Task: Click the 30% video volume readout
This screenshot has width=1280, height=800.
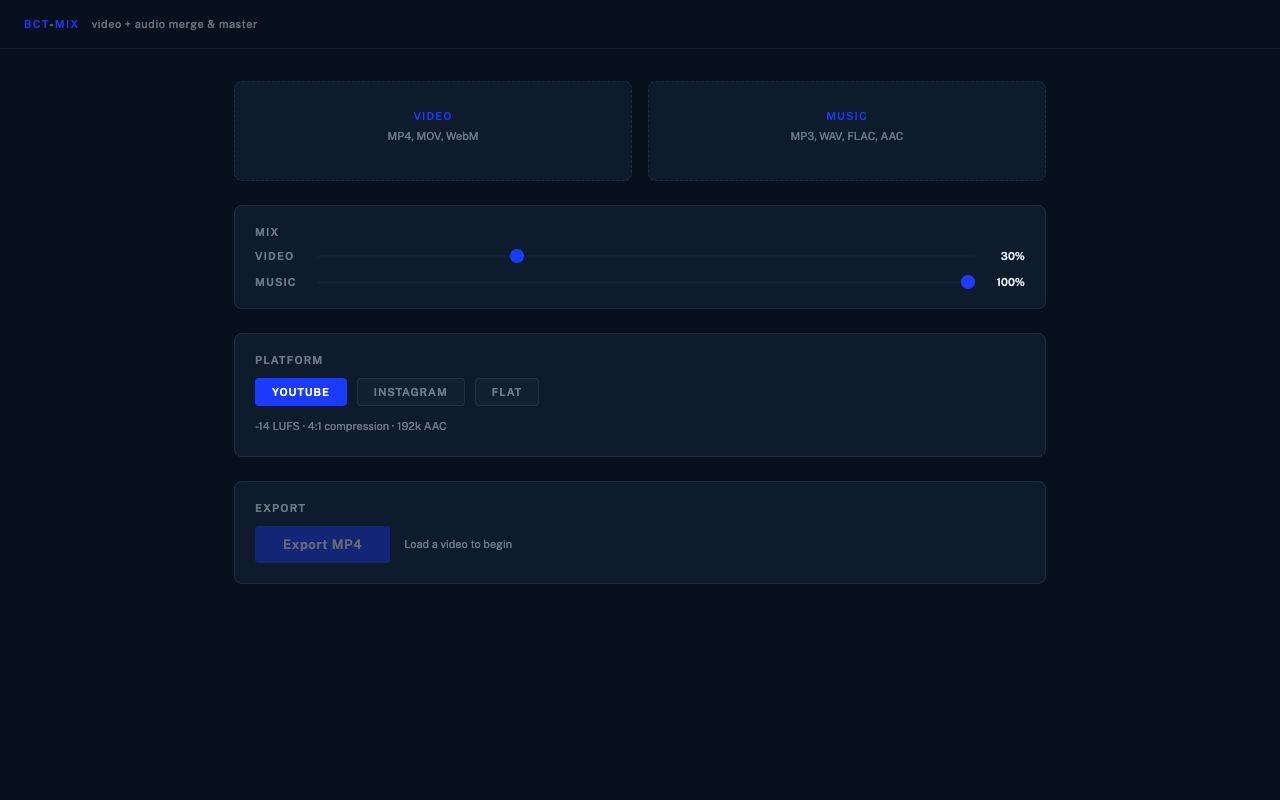Action: coord(1012,256)
